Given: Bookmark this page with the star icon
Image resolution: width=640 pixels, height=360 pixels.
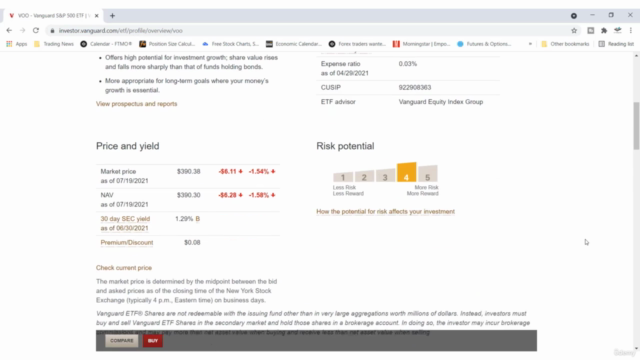Looking at the screenshot, I should [574, 31].
